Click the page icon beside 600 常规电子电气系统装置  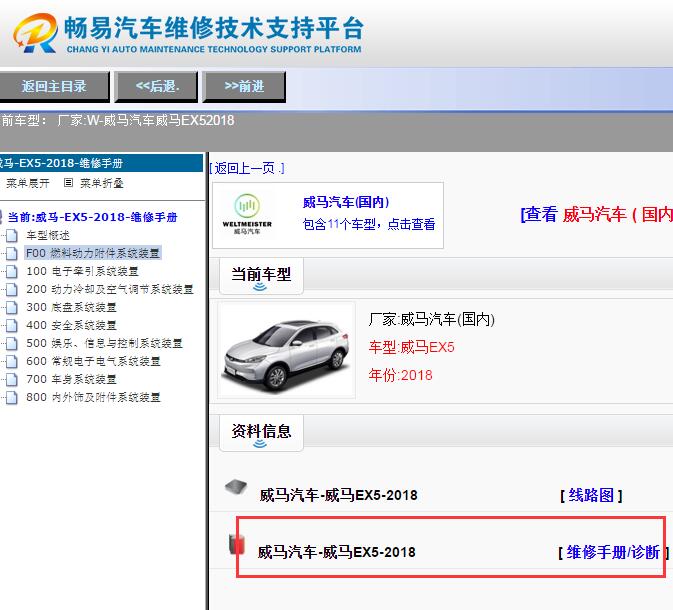coord(12,362)
